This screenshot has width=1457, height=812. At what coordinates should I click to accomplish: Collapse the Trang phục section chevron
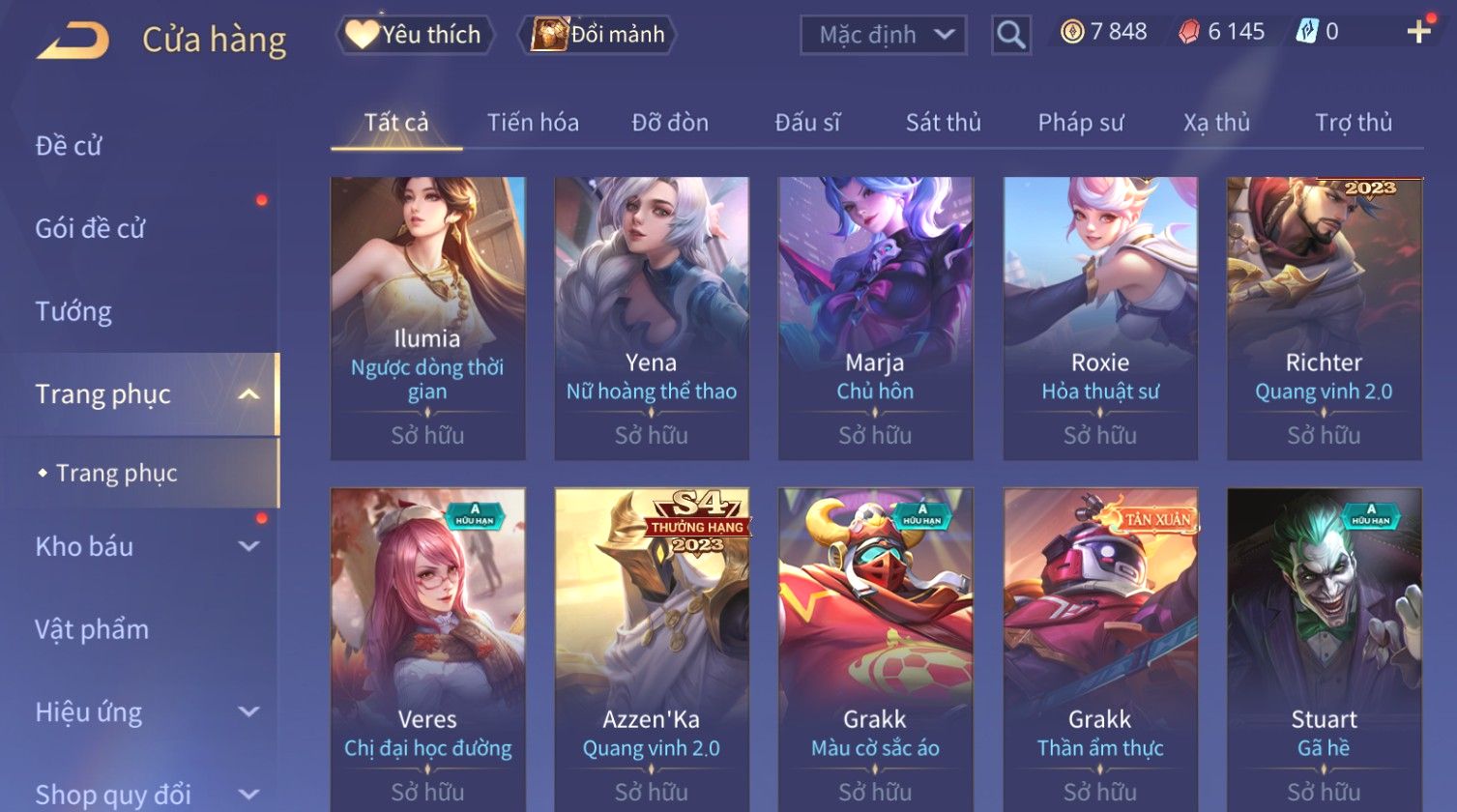248,394
